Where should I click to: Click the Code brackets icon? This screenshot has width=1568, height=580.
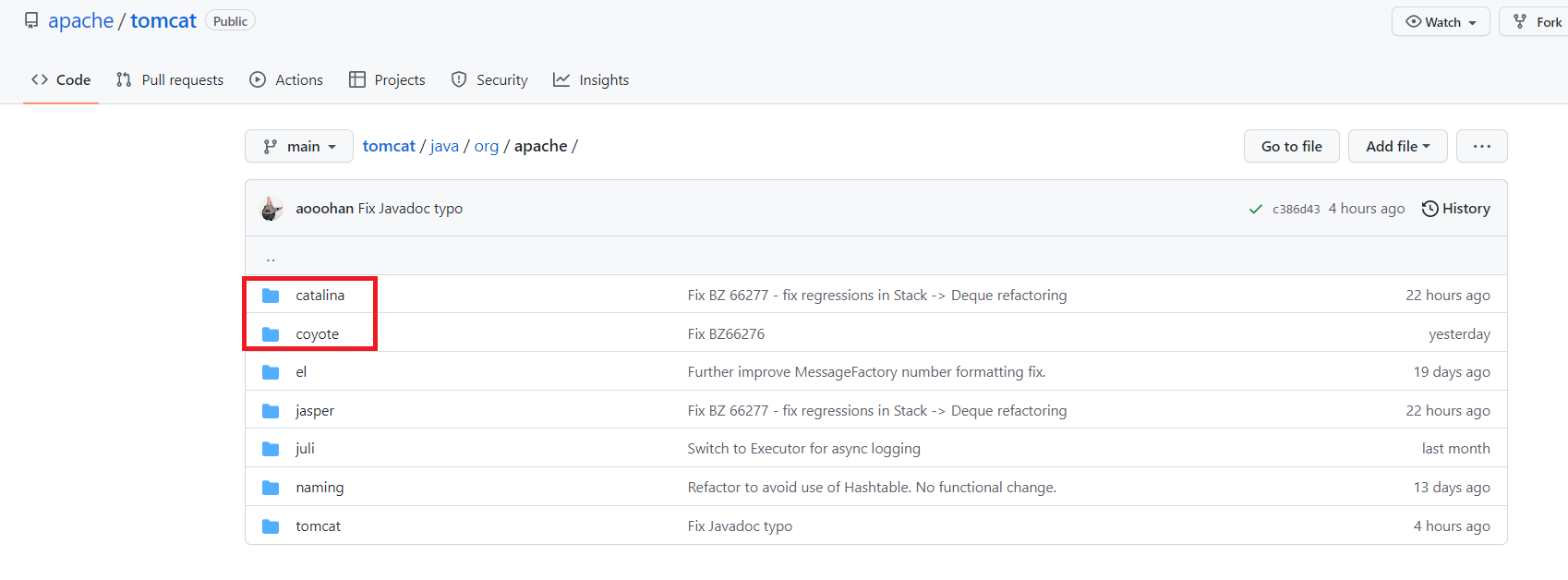[40, 79]
